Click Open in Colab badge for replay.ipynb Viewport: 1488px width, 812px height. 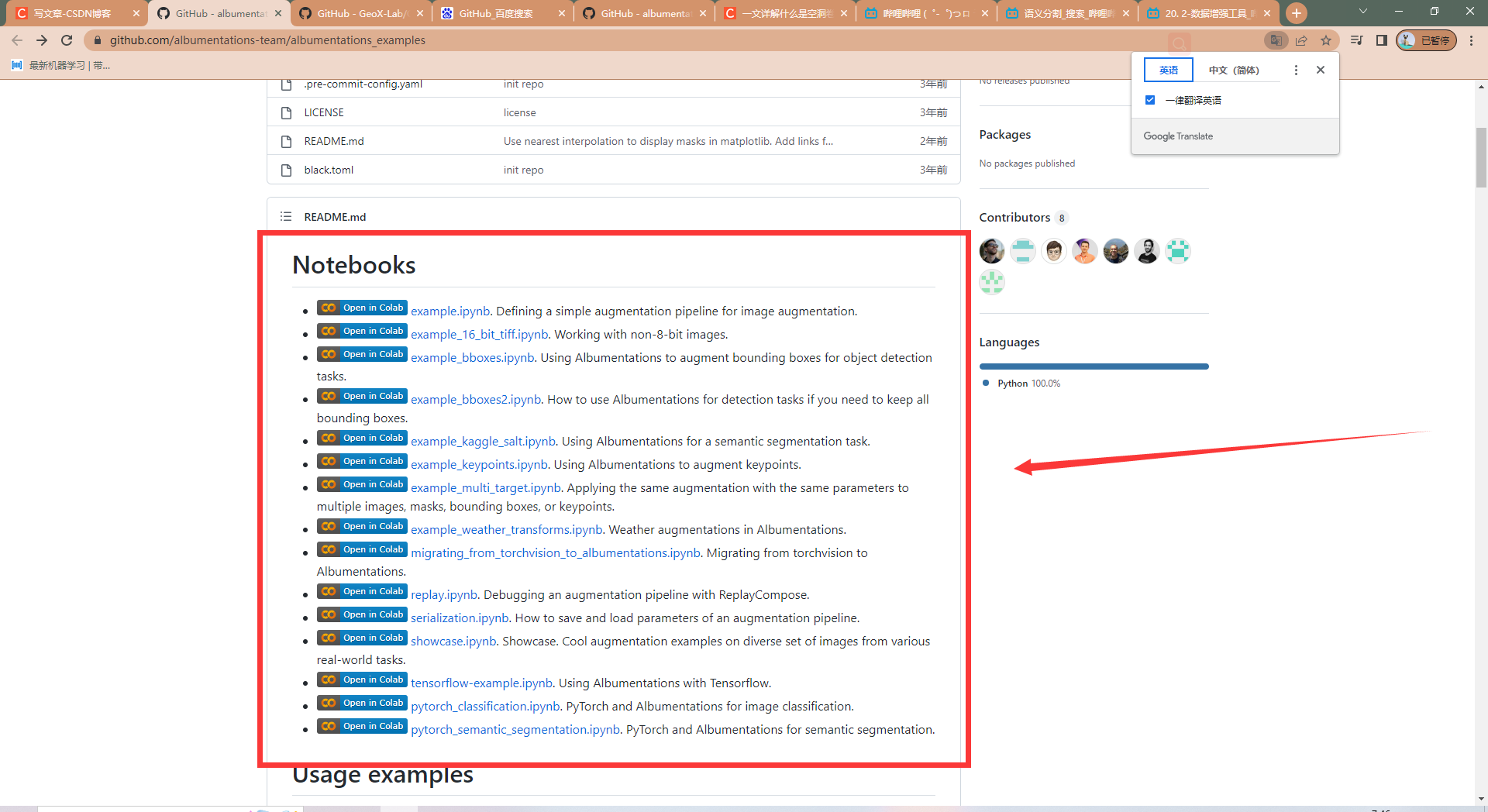(362, 591)
